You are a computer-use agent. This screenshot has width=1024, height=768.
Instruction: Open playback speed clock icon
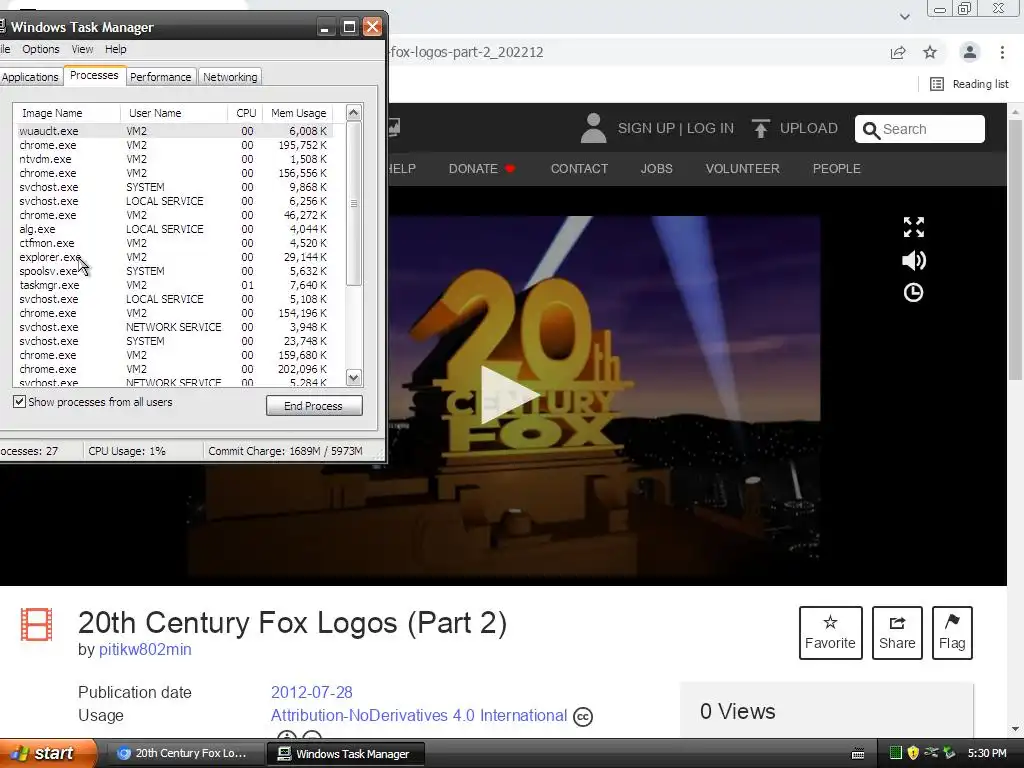(x=913, y=293)
